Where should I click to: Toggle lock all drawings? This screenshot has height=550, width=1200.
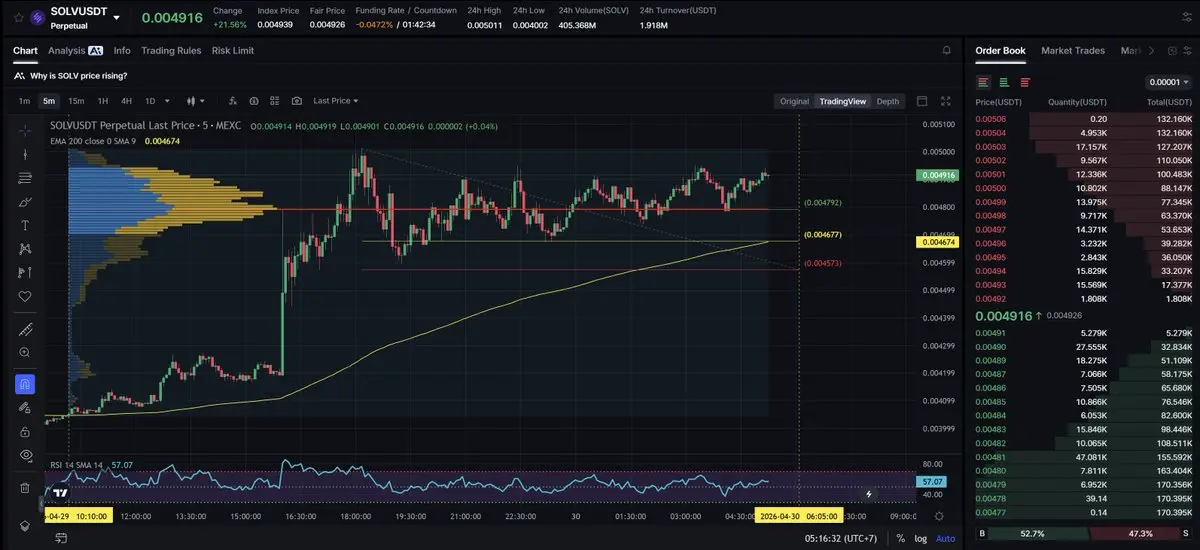25,431
